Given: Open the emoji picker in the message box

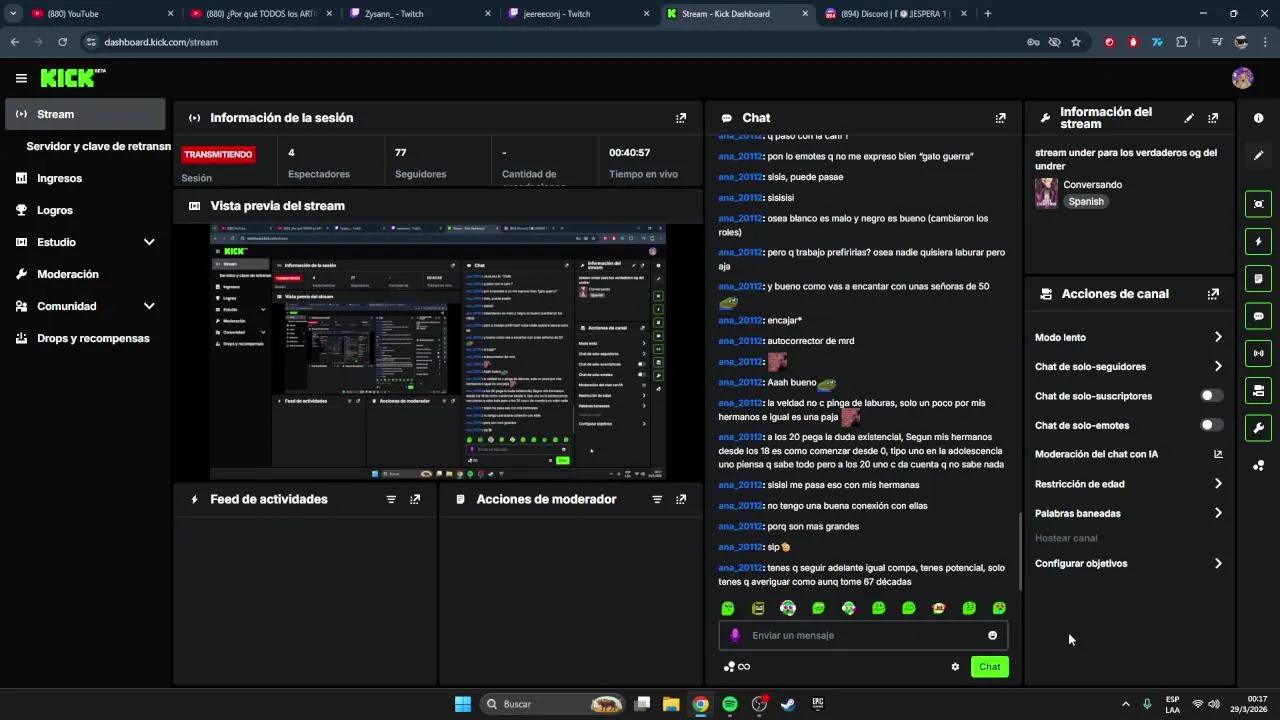Looking at the screenshot, I should click(992, 635).
